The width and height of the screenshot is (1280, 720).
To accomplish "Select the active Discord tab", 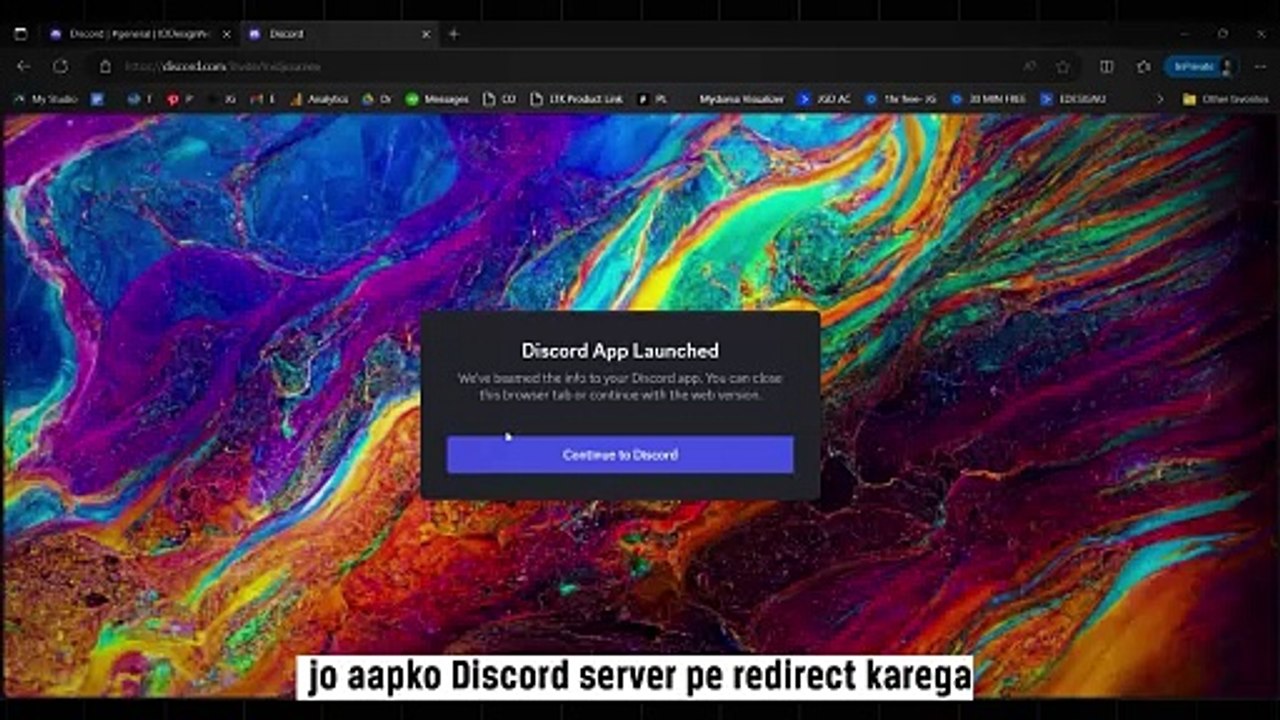I will pyautogui.click(x=339, y=34).
